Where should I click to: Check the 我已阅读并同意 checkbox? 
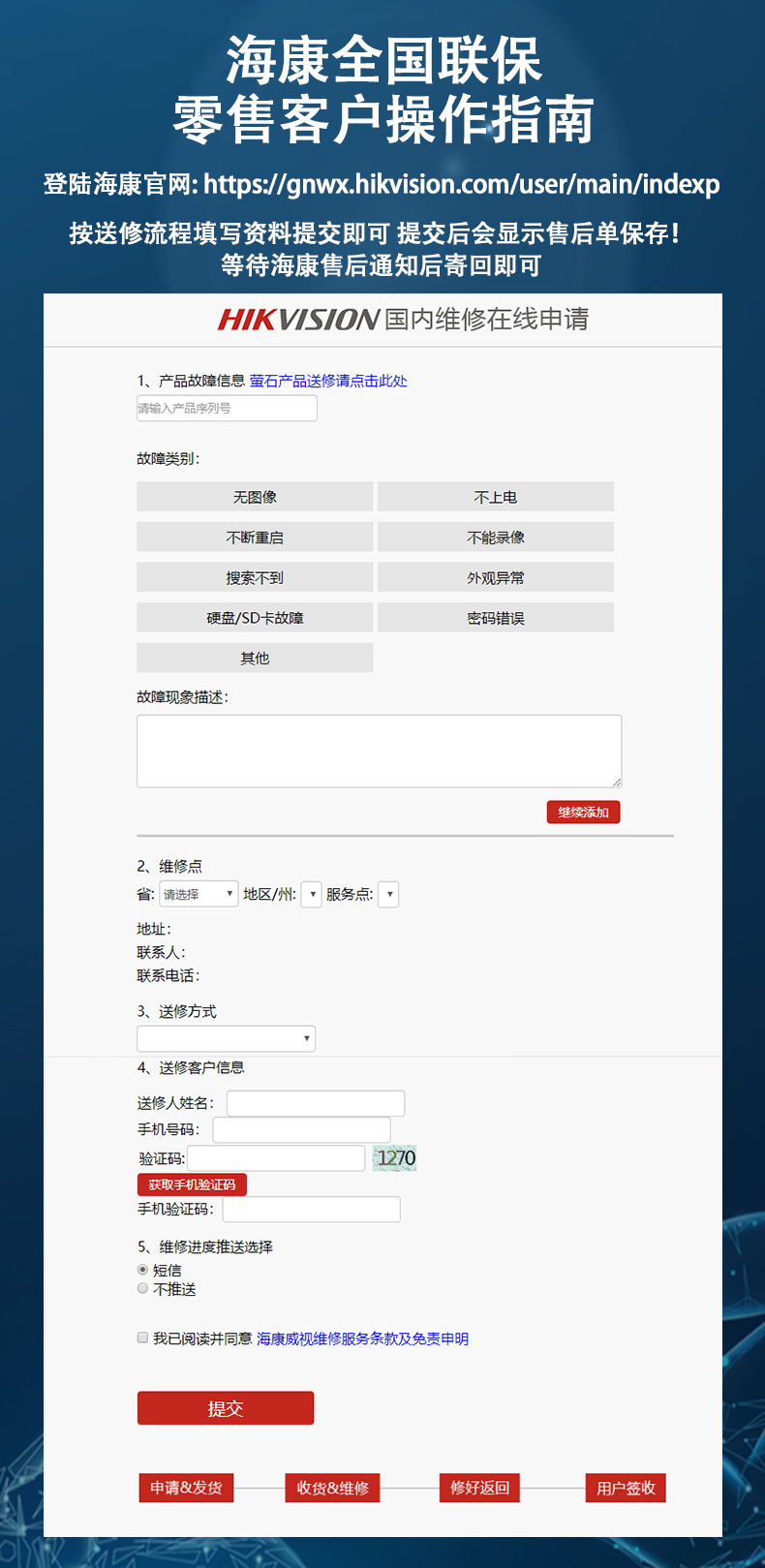point(143,1337)
